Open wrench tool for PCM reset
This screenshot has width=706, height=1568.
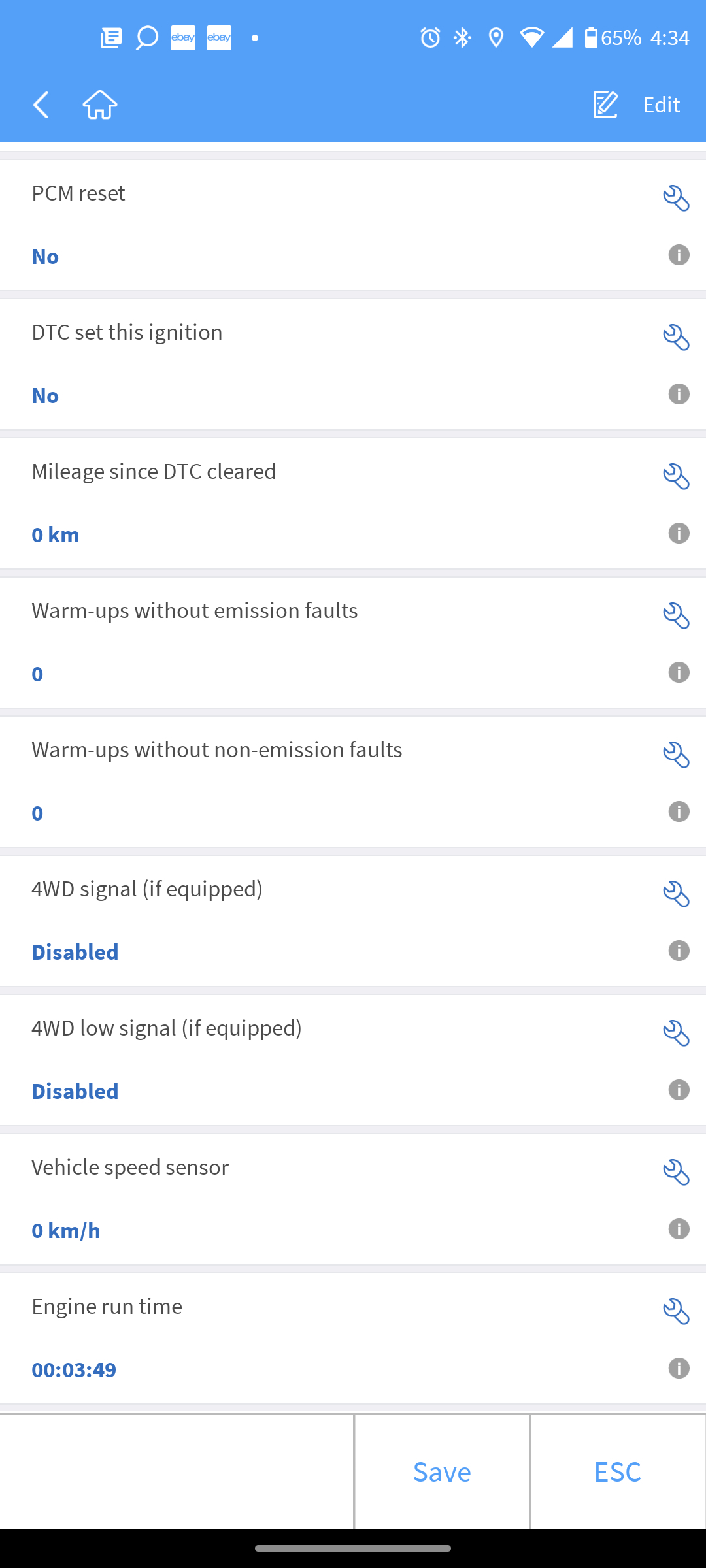click(676, 198)
